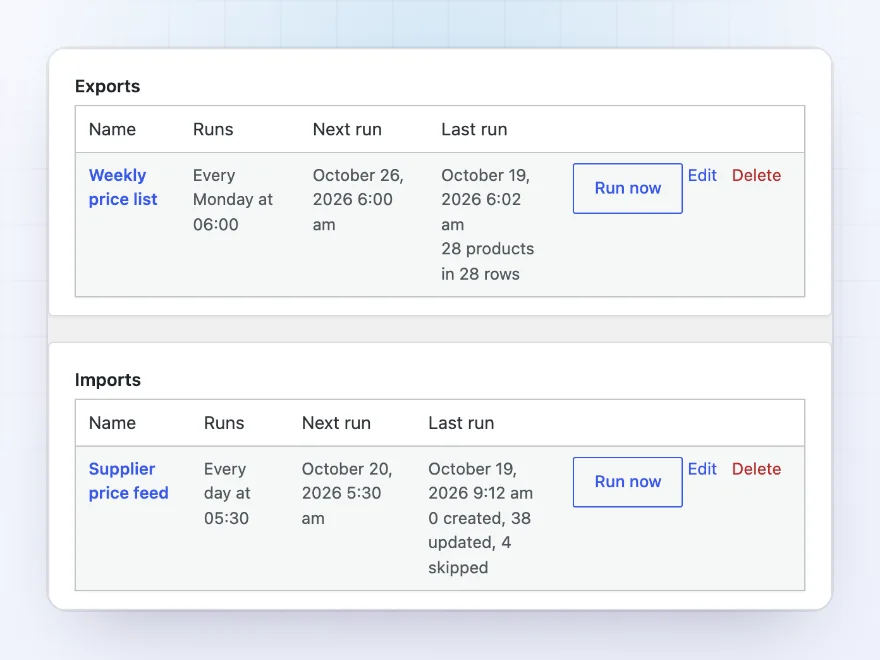Viewport: 880px width, 660px height.
Task: Click the Name column header in Exports
Action: [112, 129]
